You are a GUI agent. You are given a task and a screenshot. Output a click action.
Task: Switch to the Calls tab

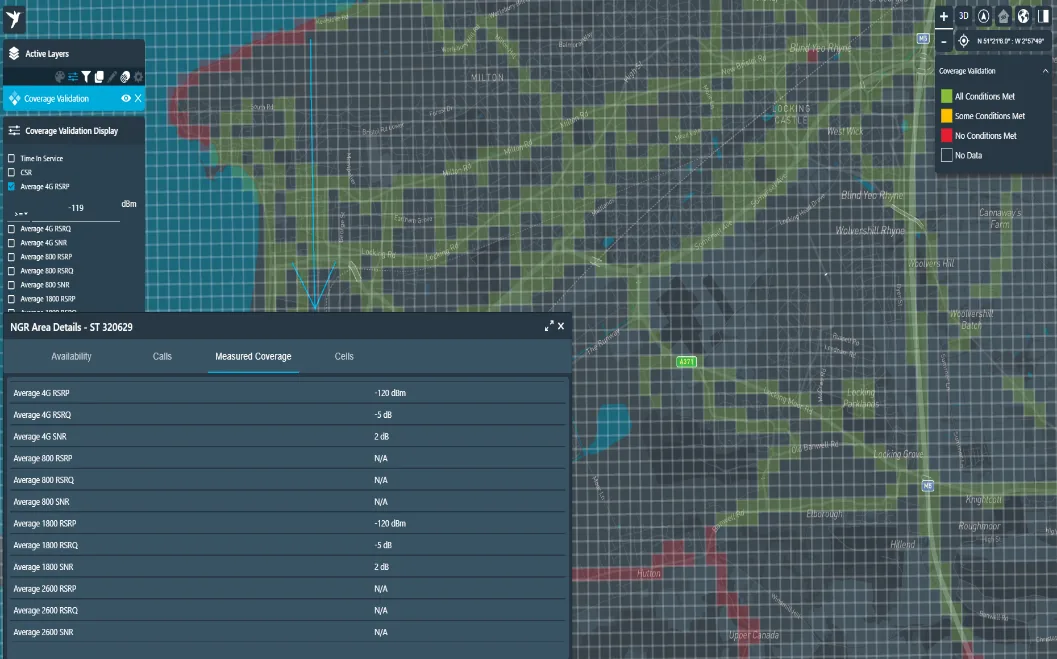pyautogui.click(x=162, y=356)
